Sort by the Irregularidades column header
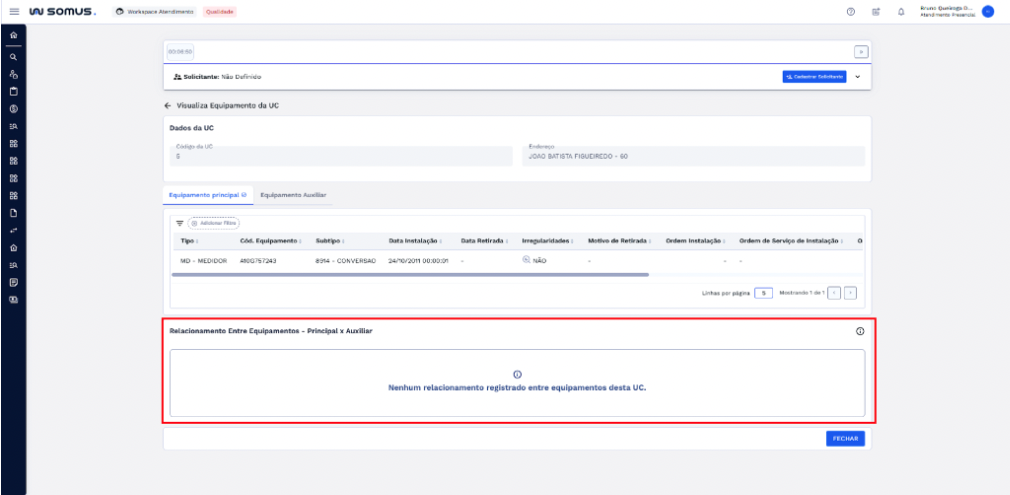 pyautogui.click(x=548, y=241)
